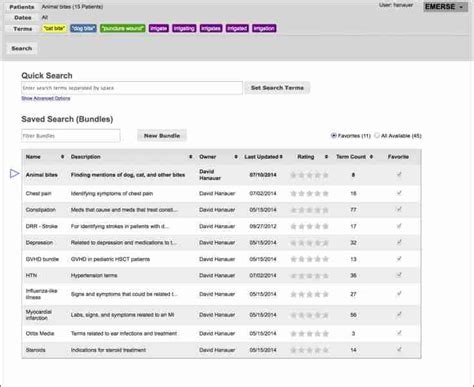This screenshot has height=387, width=474.
Task: Focus the Filter Bundles input field
Action: (71, 136)
